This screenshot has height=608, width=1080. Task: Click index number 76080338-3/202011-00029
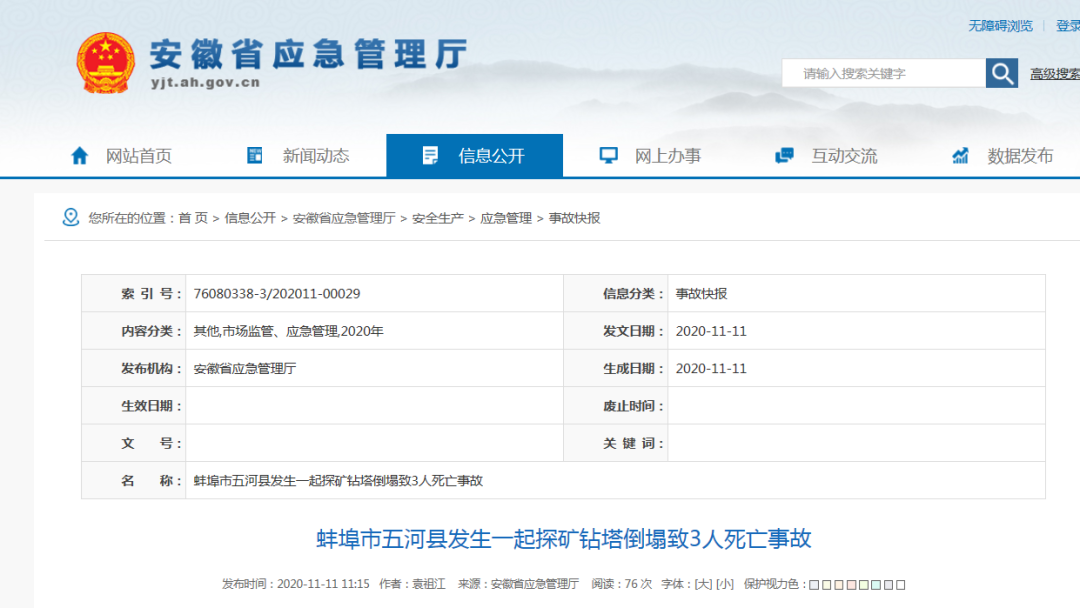point(277,293)
